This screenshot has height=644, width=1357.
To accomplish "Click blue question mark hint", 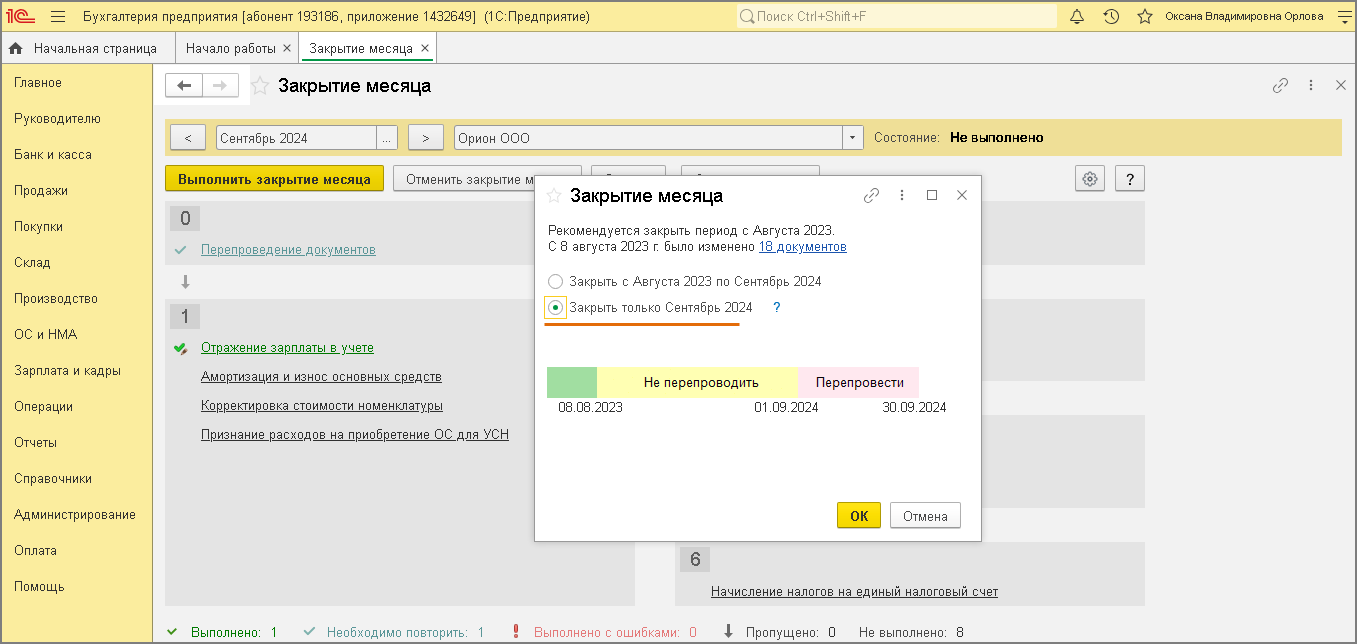I will tap(776, 308).
